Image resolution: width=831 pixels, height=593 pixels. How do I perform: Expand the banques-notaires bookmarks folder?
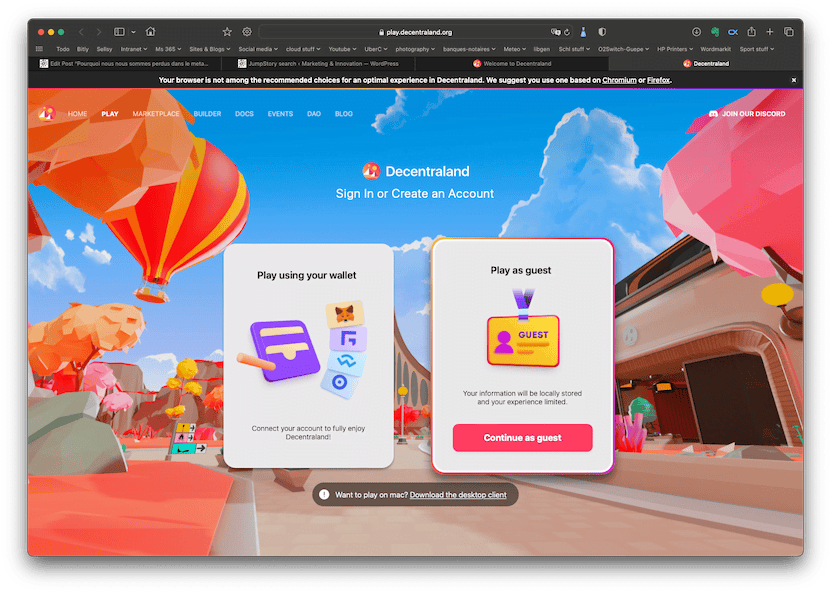click(x=469, y=49)
